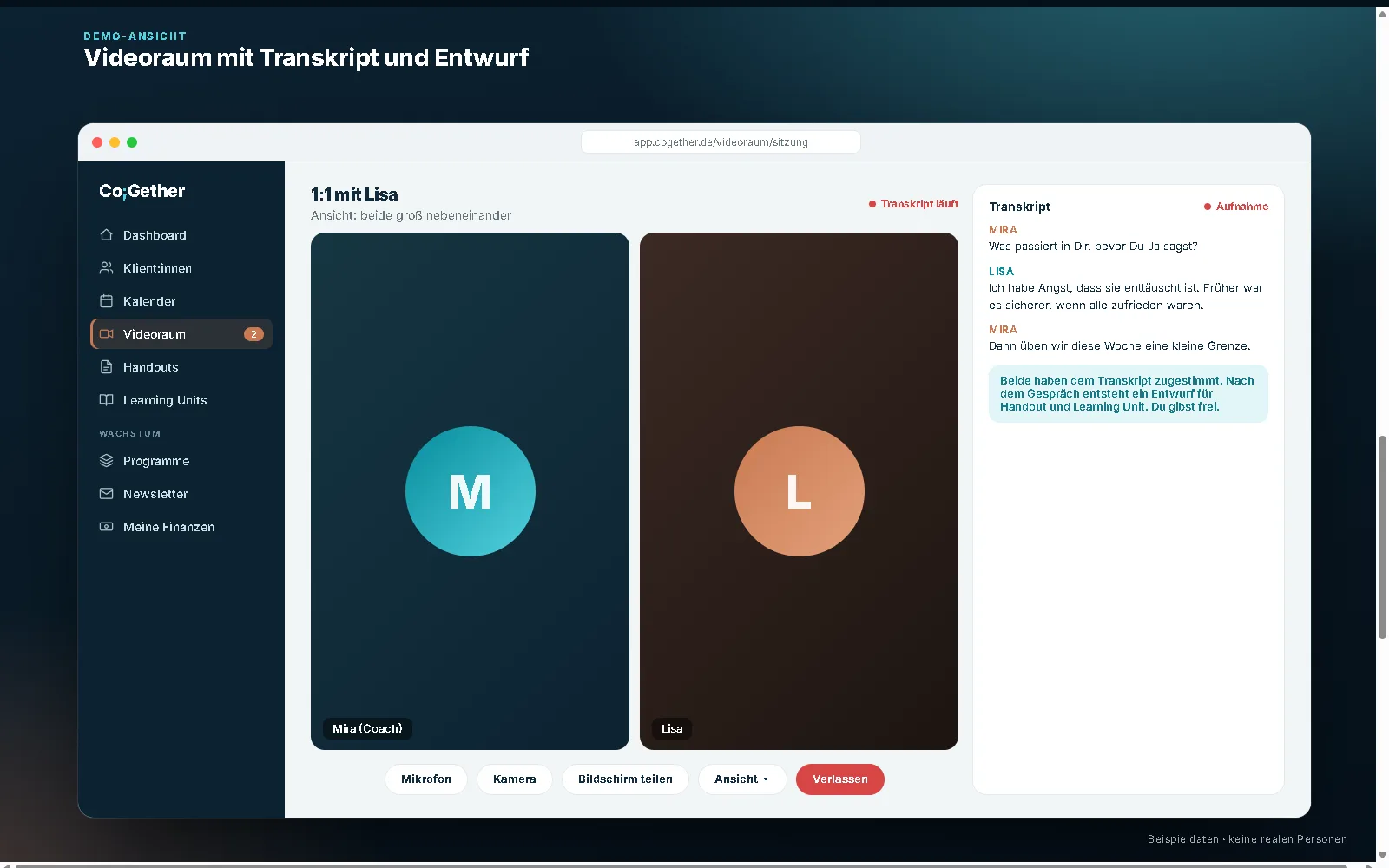
Task: Click the LISA speaker label in transcript
Action: tap(1001, 272)
